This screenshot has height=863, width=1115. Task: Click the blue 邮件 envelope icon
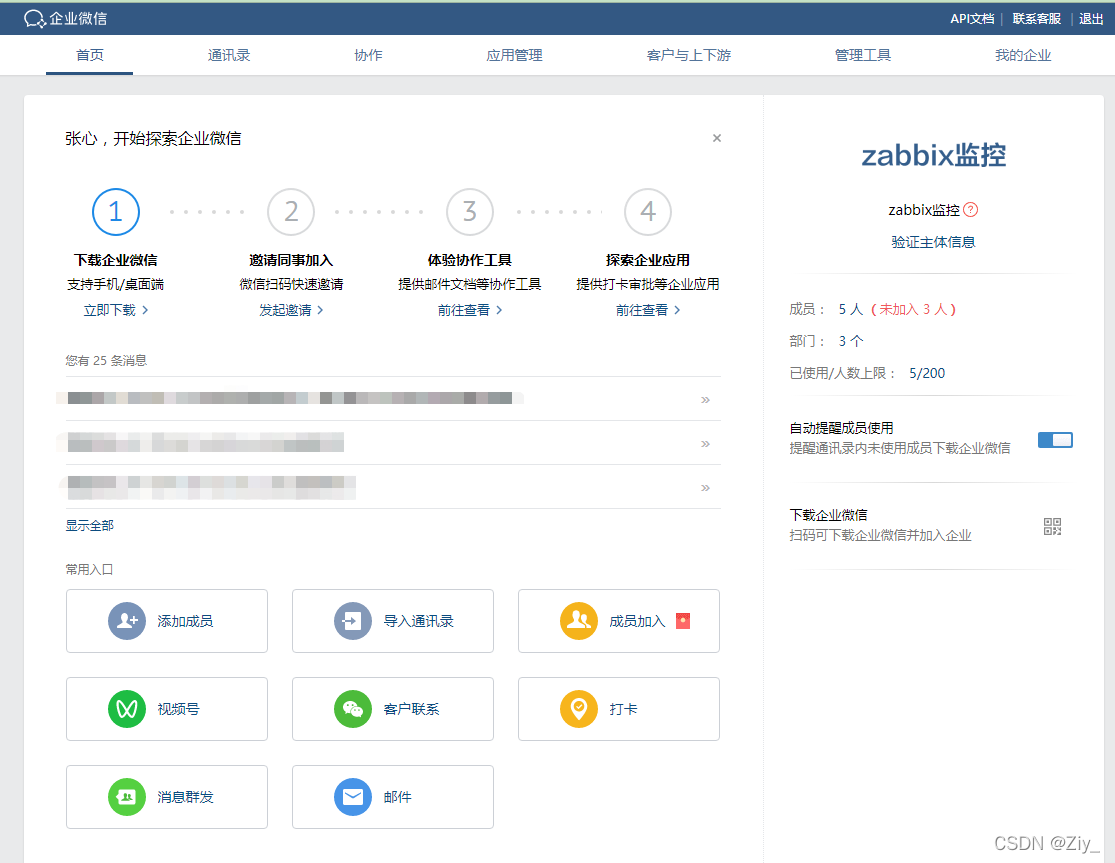353,797
